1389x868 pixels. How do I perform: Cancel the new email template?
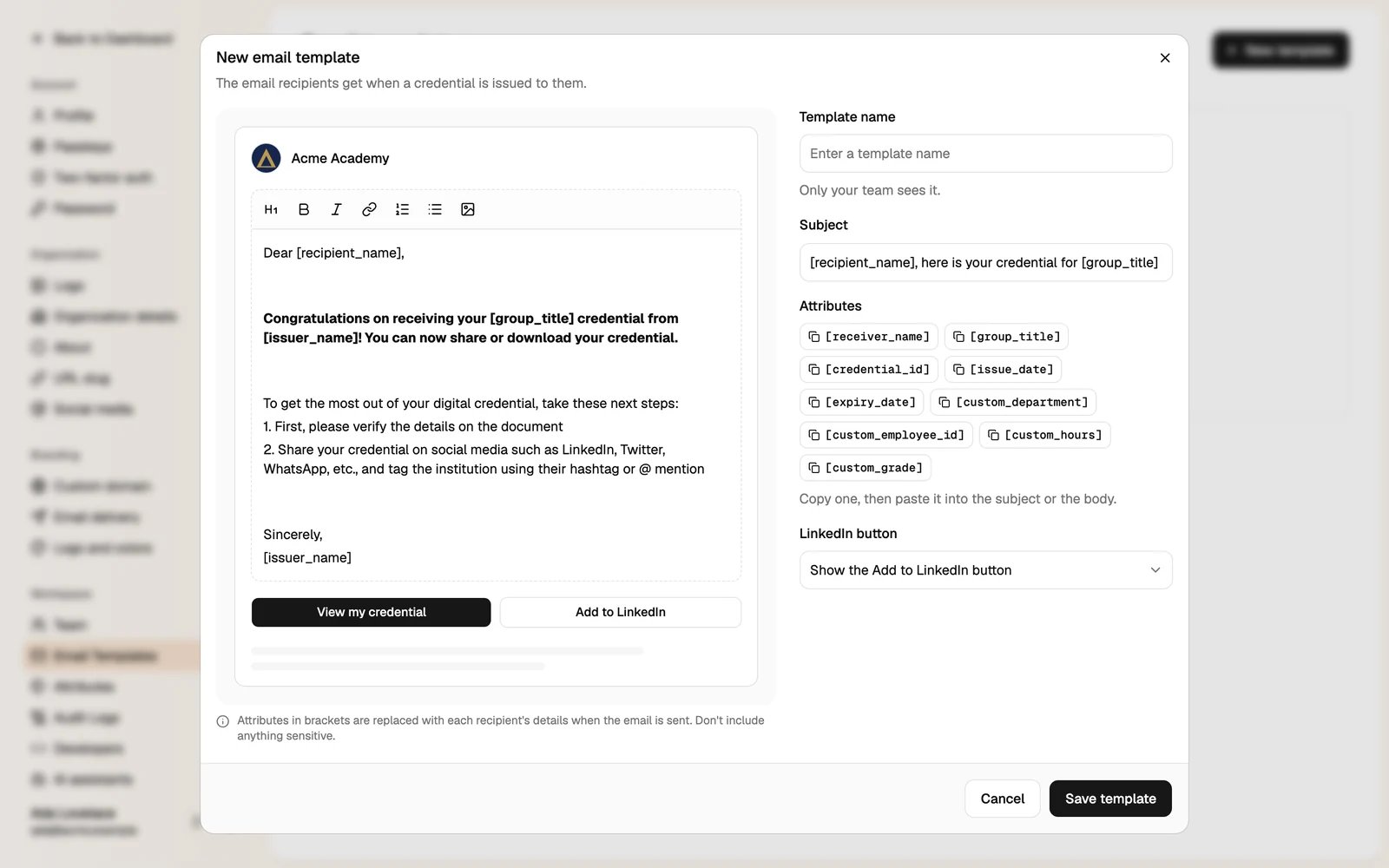click(x=1002, y=799)
